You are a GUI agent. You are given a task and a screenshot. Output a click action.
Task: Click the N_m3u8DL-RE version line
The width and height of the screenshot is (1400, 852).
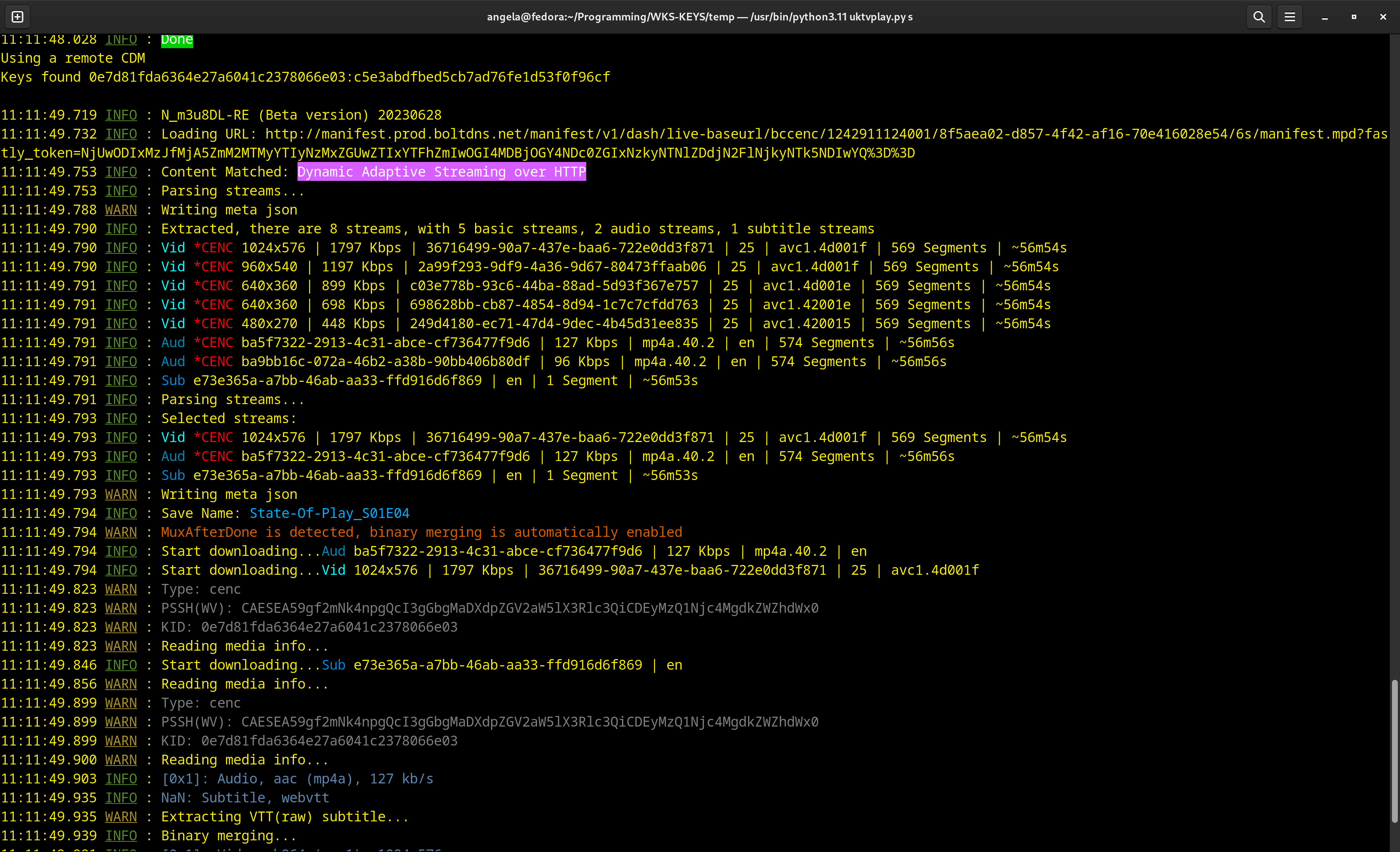[x=301, y=115]
